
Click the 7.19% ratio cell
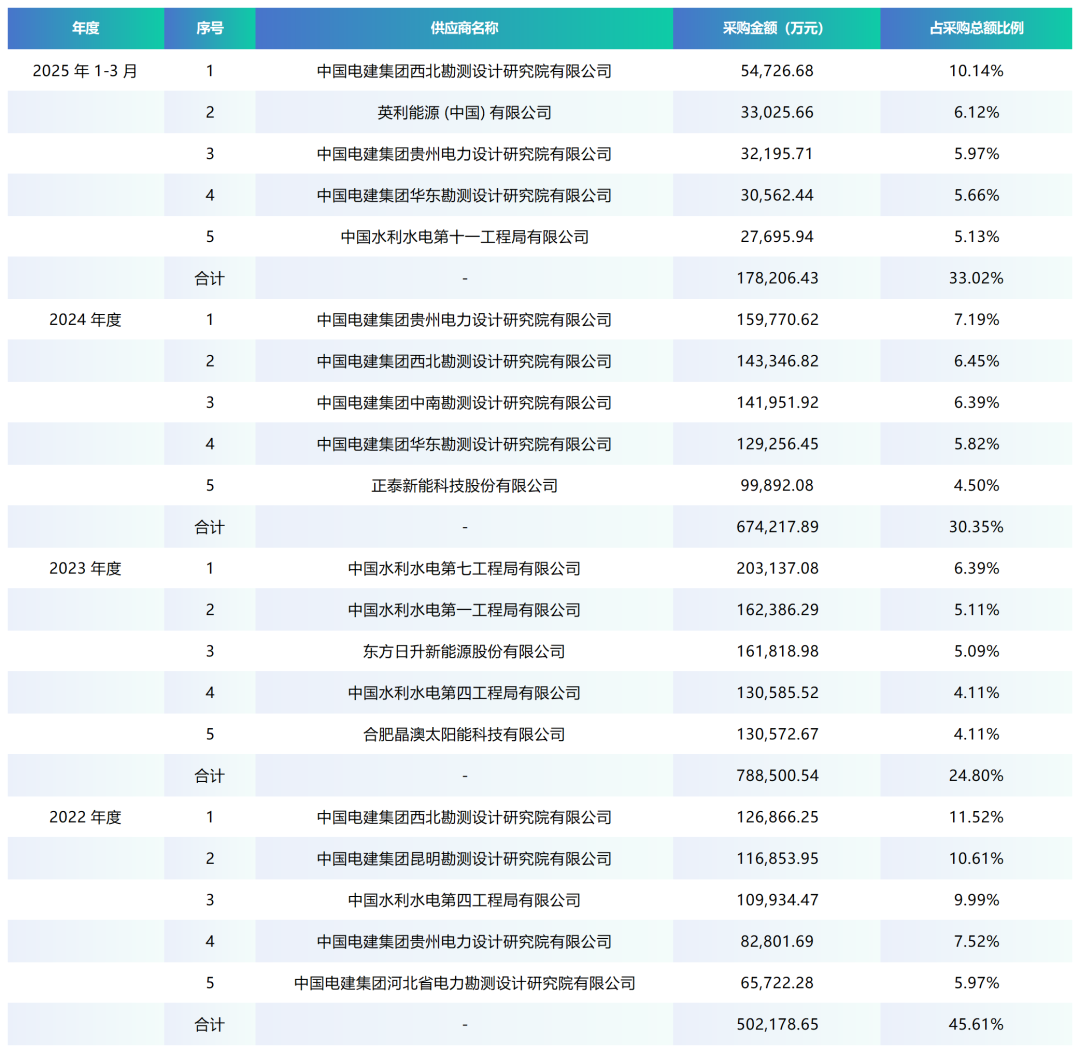976,320
